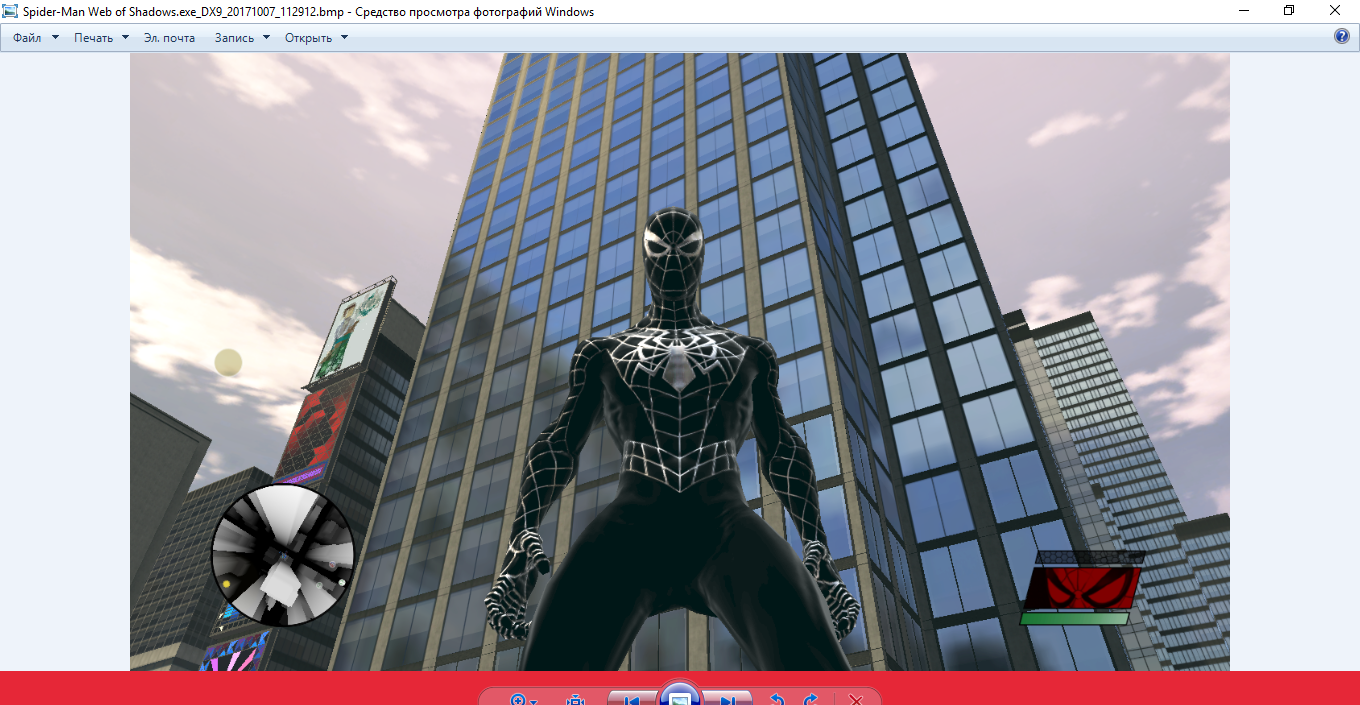Restore down the photo viewer window
Screen dimensions: 1360x705
point(1289,11)
